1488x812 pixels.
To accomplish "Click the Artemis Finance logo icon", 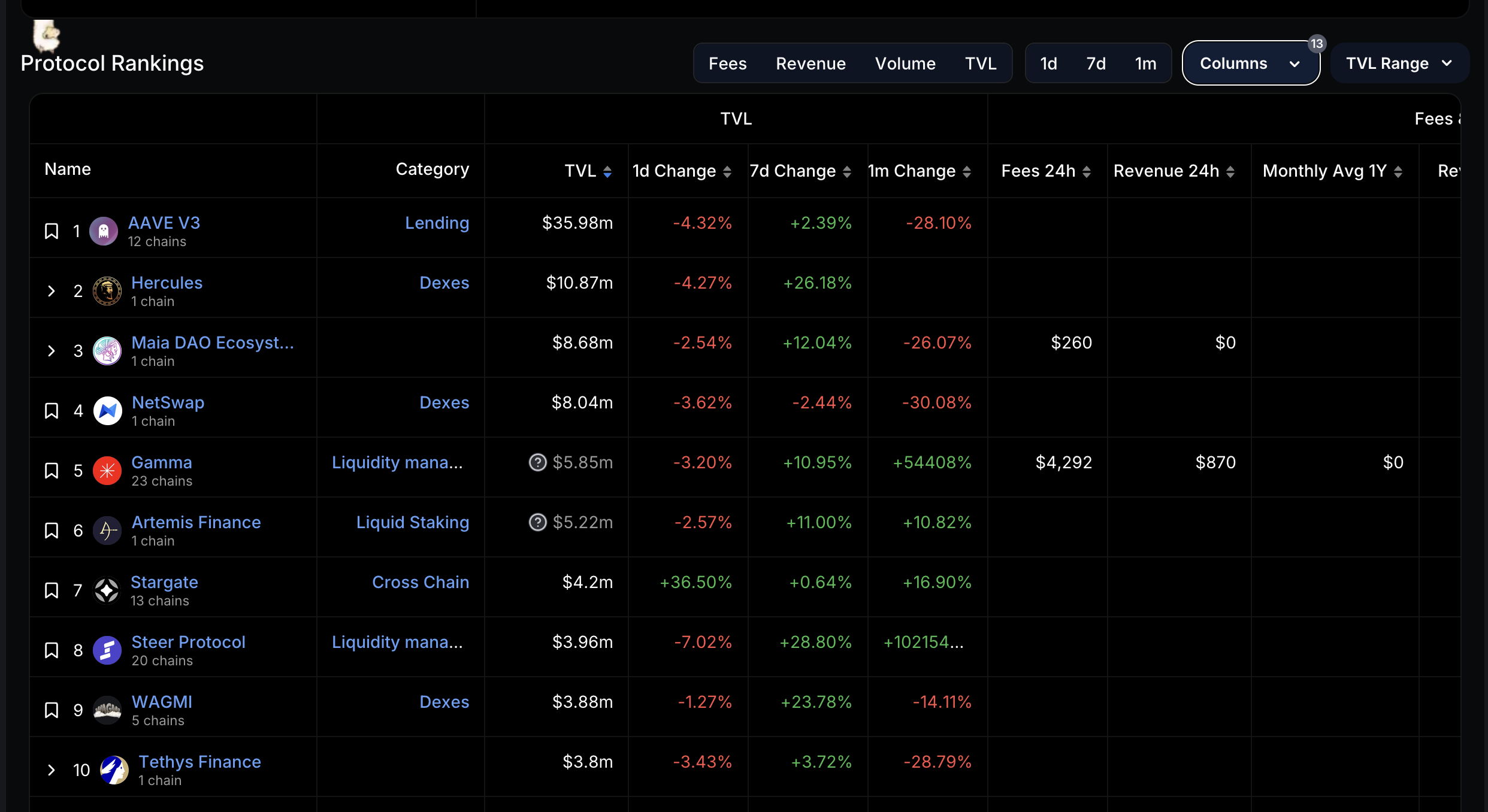I will 107,531.
